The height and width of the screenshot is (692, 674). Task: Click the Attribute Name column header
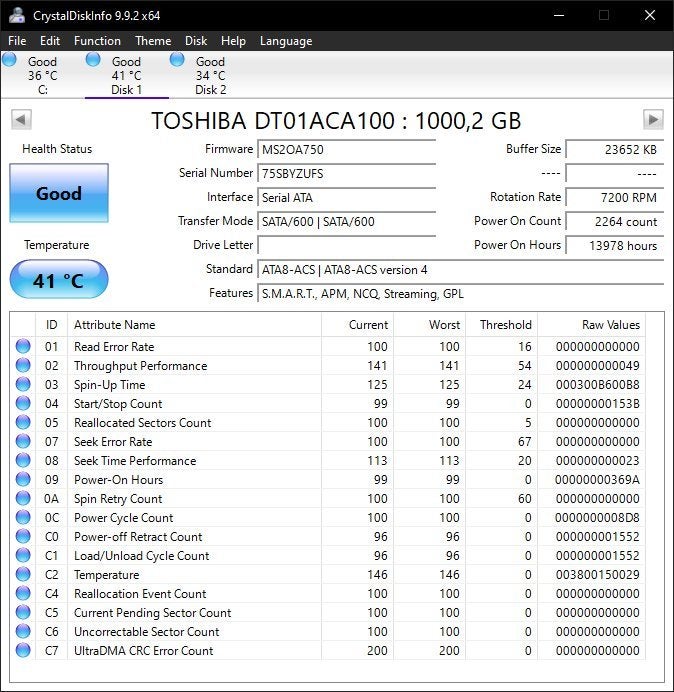194,325
